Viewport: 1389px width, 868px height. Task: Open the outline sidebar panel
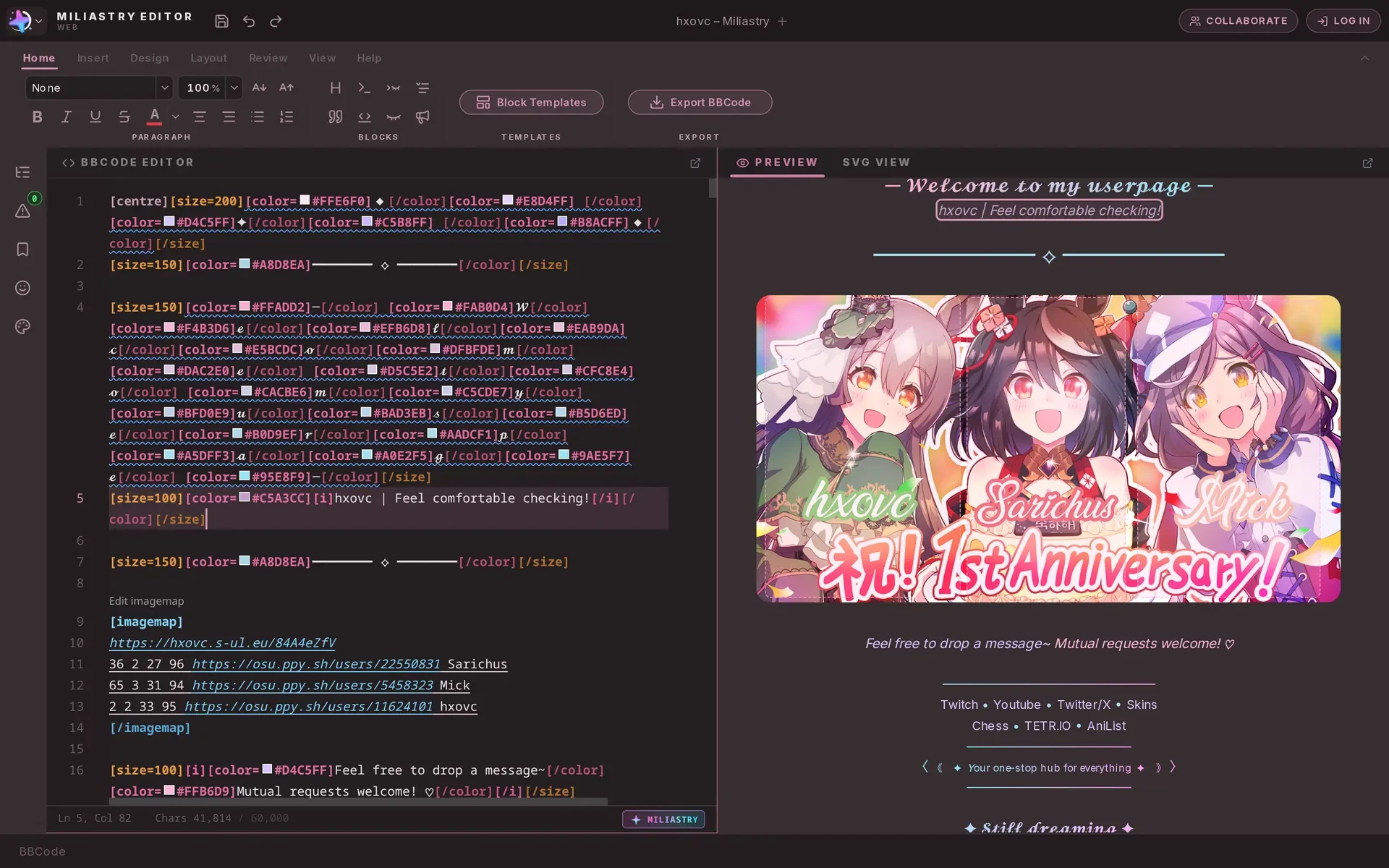coord(22,172)
